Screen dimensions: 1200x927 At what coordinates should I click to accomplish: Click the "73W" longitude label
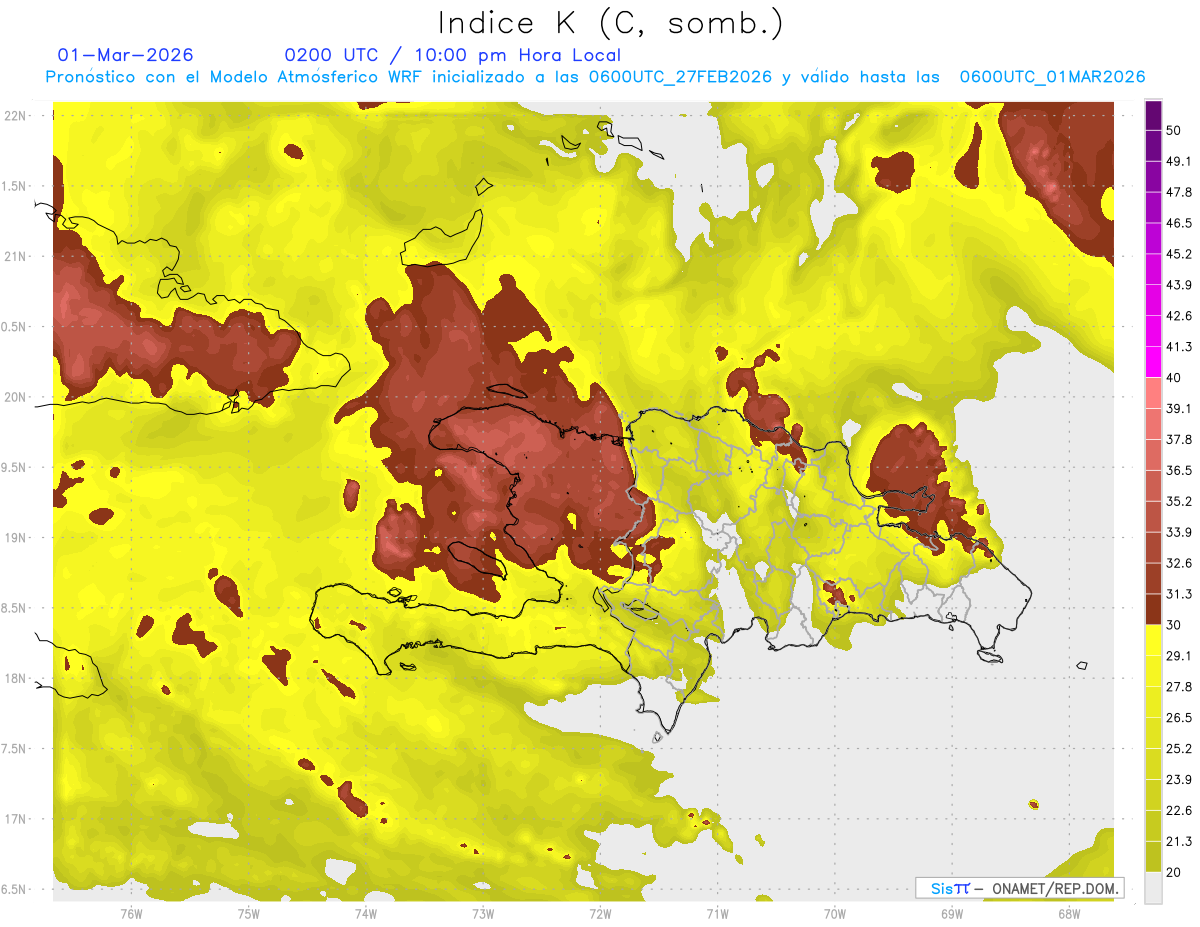[483, 913]
